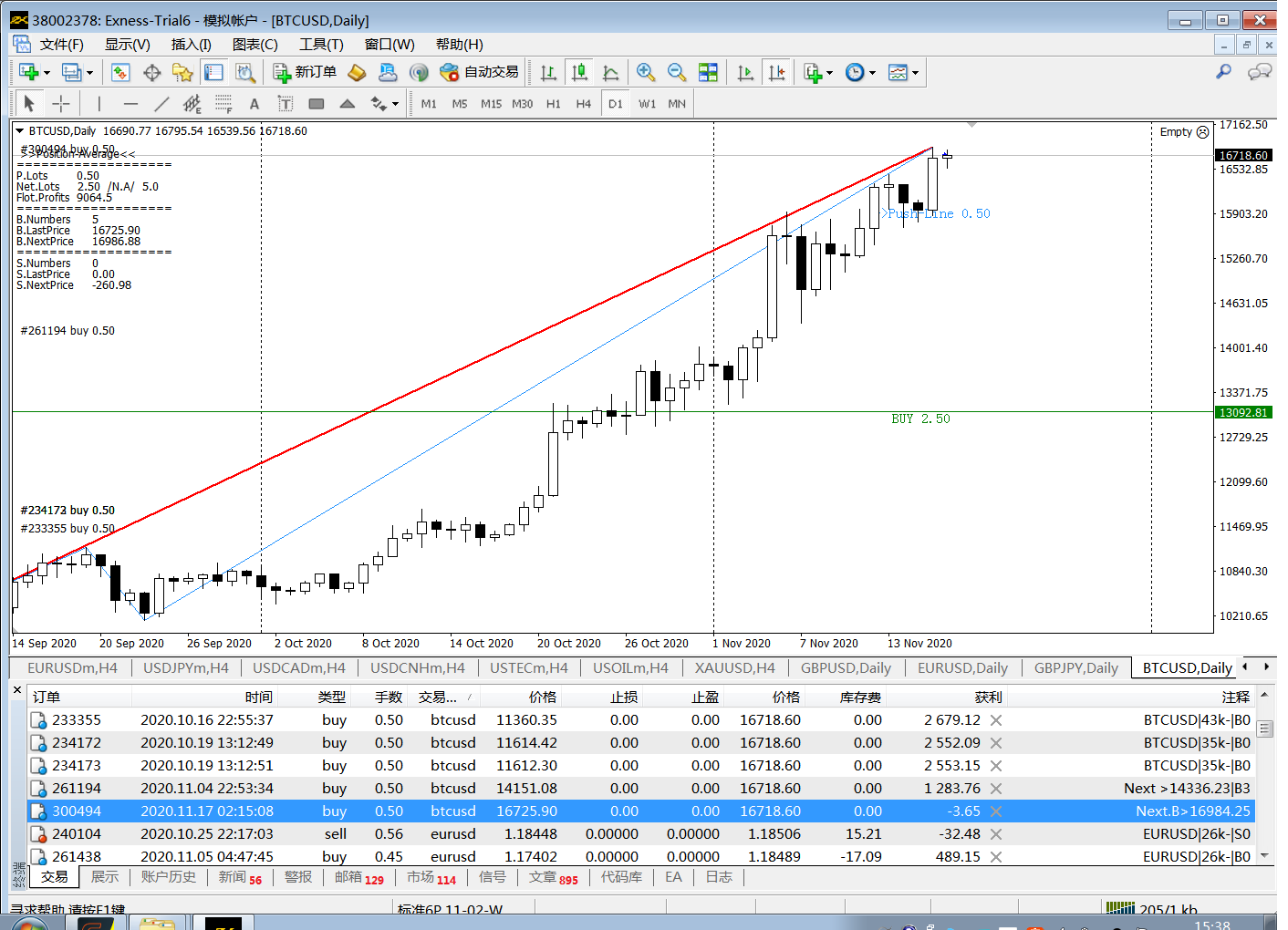Select the trendline drawing tool
The height and width of the screenshot is (930, 1288).
tap(161, 104)
